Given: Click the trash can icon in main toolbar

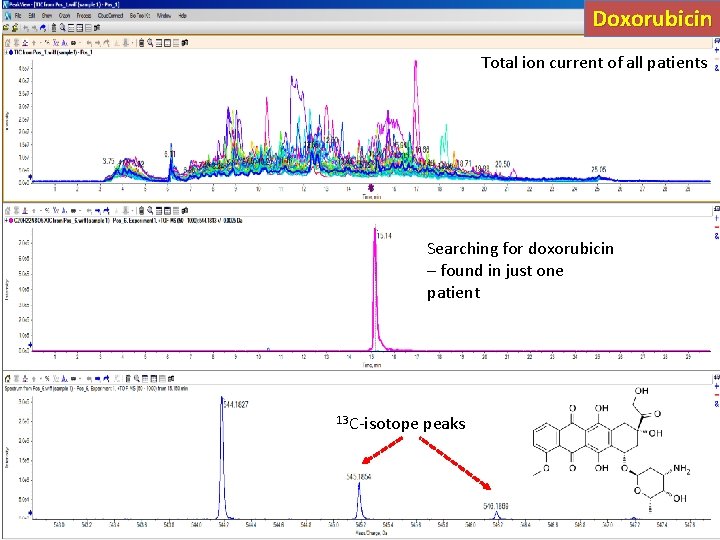Looking at the screenshot, I should 54,28.
